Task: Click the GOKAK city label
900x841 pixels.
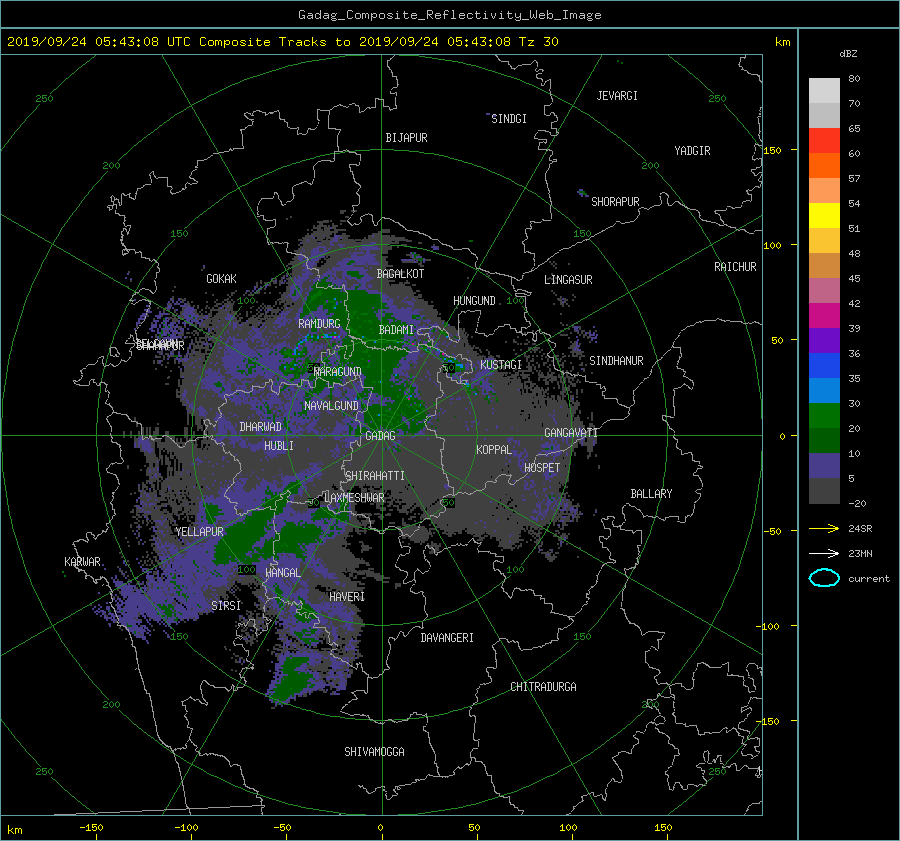Action: click(x=222, y=279)
